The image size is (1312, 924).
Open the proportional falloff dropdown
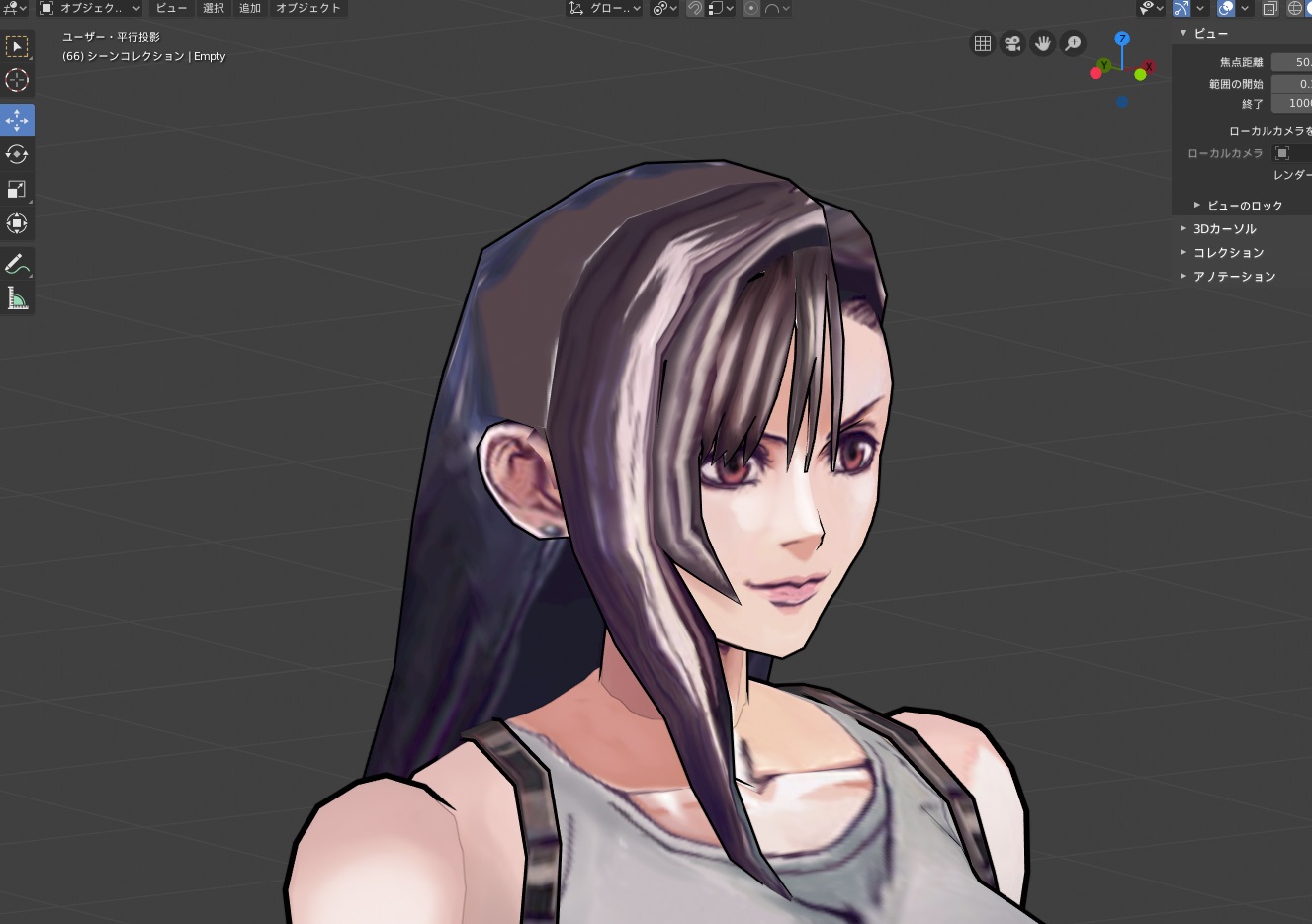(x=777, y=8)
